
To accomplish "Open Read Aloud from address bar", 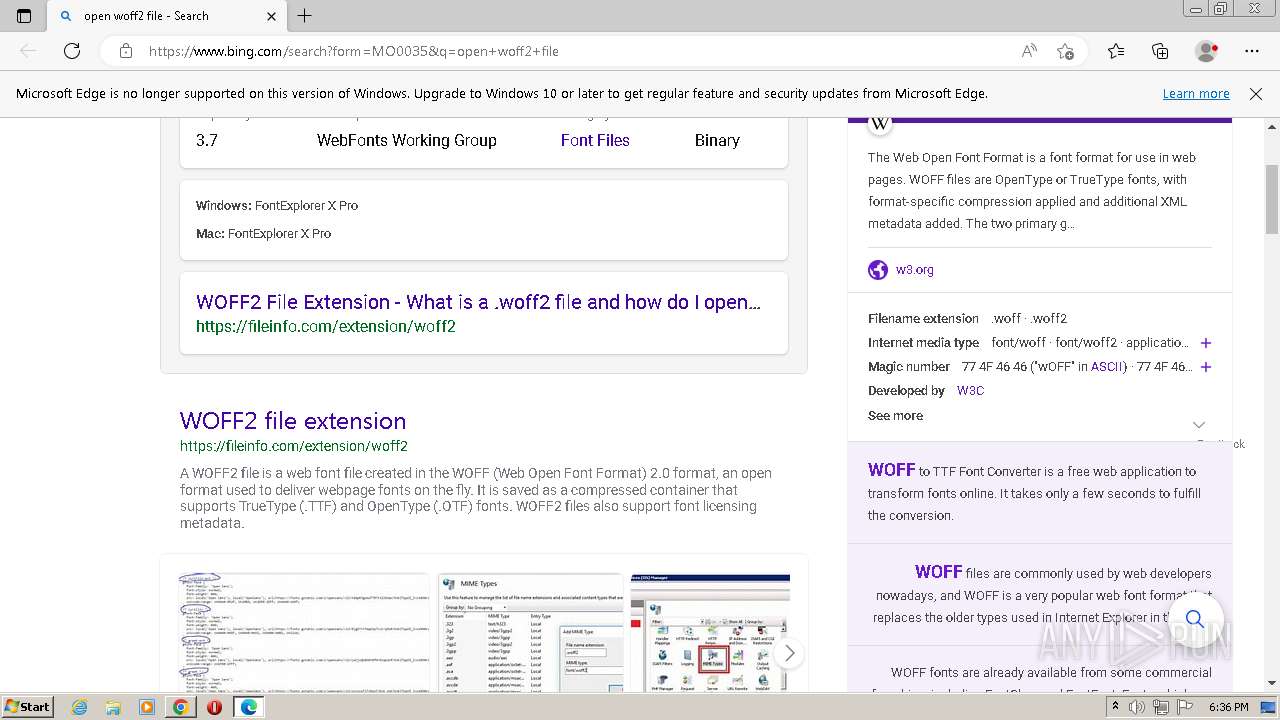I will pyautogui.click(x=1029, y=51).
